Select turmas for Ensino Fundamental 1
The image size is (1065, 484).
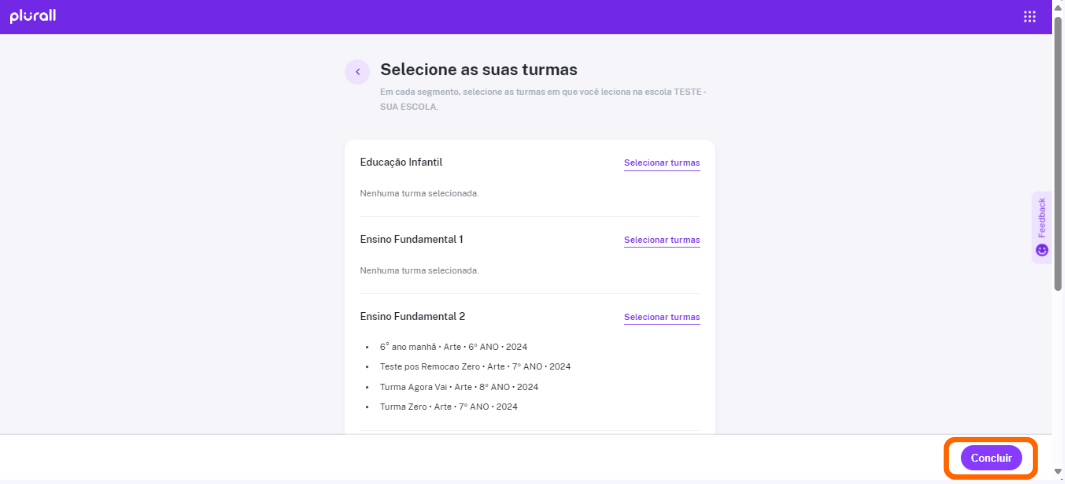click(662, 240)
